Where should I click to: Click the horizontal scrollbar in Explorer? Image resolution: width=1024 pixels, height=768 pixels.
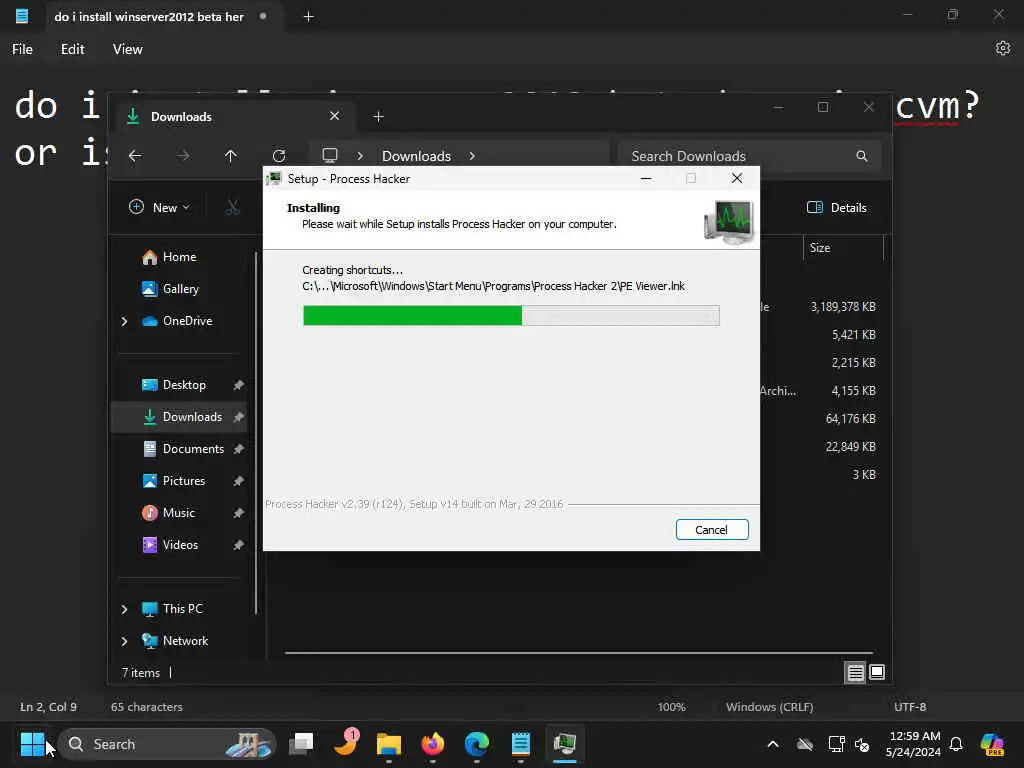tap(579, 652)
